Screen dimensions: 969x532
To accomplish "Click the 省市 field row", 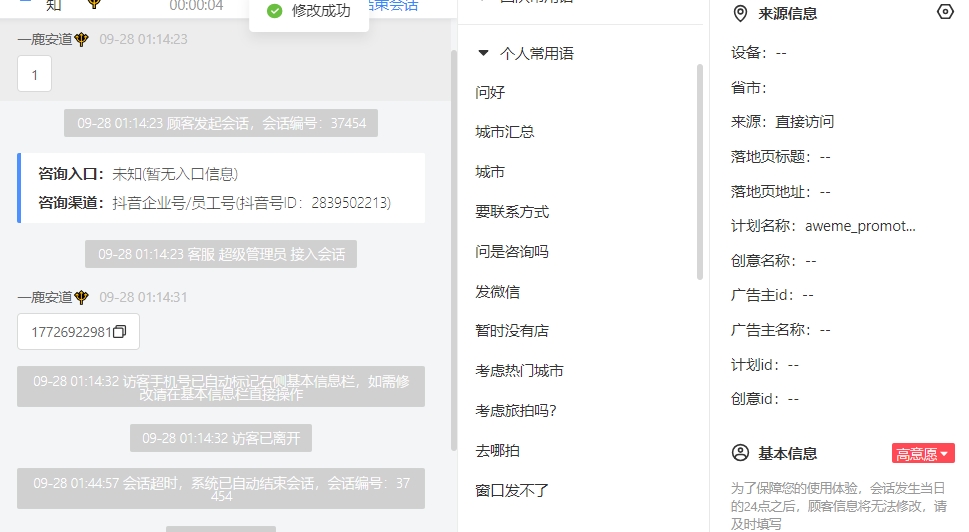I will [x=749, y=88].
